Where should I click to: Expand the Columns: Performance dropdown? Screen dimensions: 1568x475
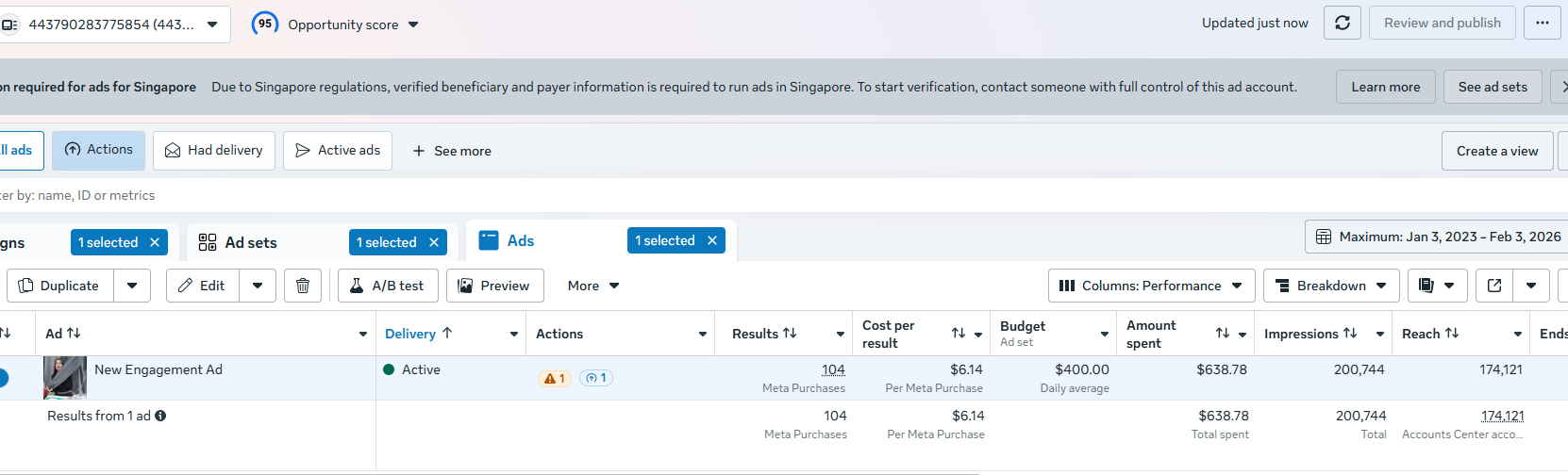point(1151,286)
